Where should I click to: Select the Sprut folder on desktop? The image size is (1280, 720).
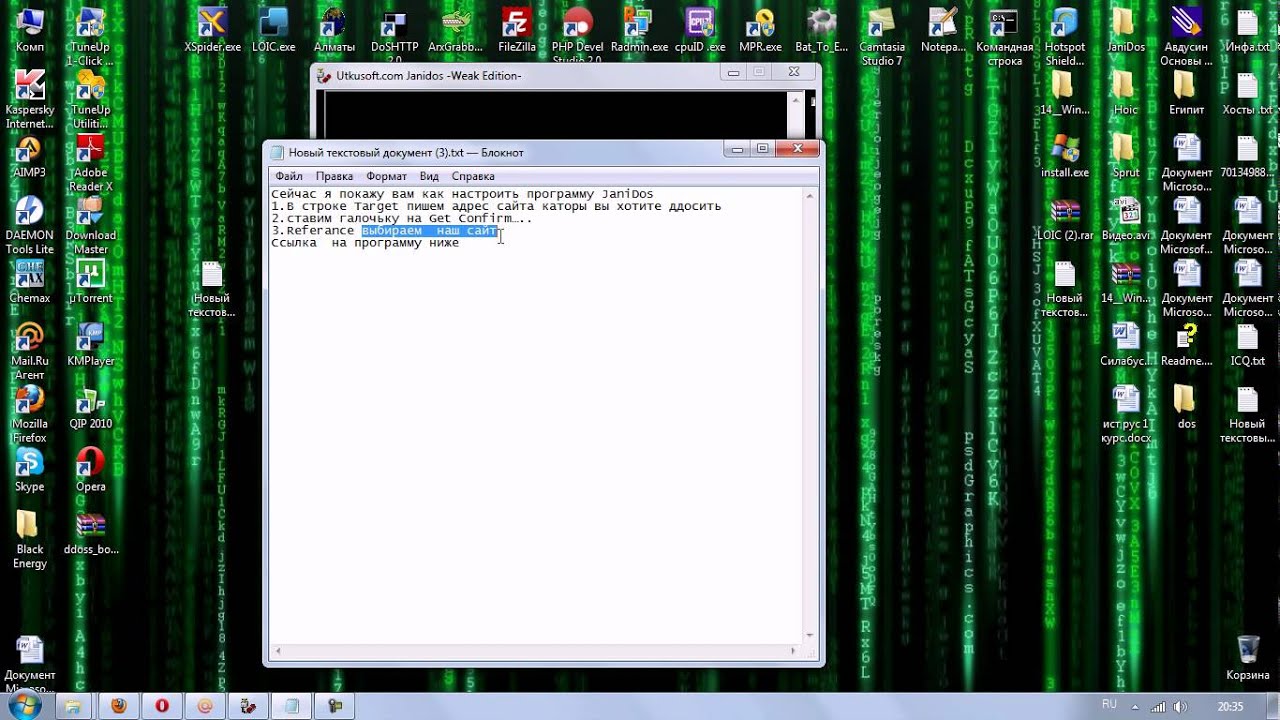click(1126, 156)
